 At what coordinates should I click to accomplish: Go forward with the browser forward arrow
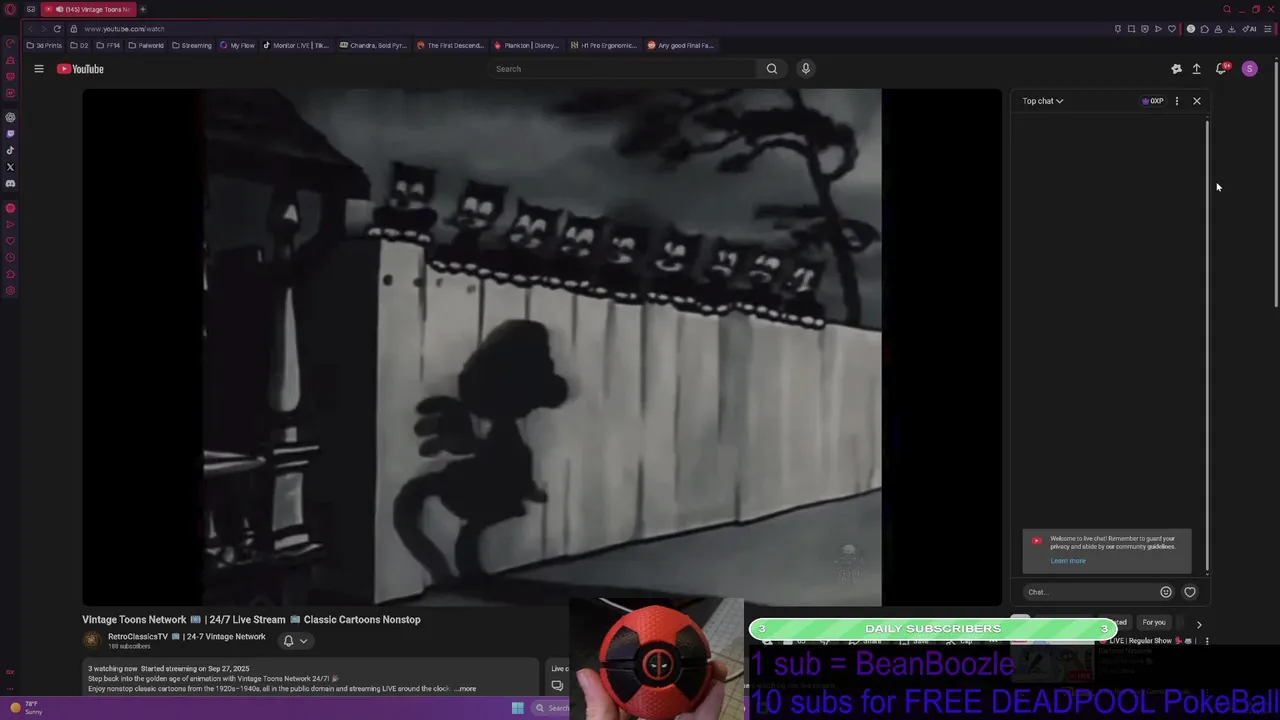[43, 29]
